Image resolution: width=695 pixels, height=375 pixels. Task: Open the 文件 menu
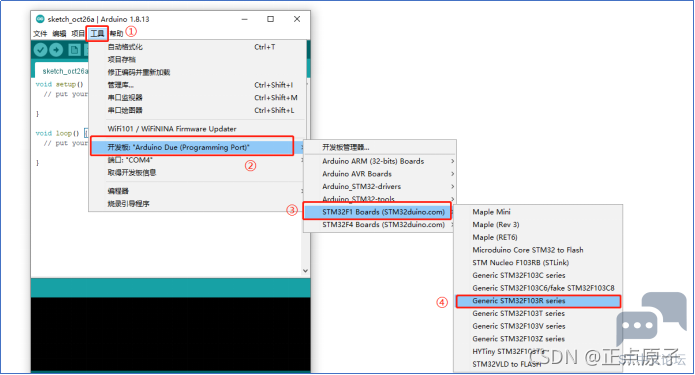coord(40,34)
